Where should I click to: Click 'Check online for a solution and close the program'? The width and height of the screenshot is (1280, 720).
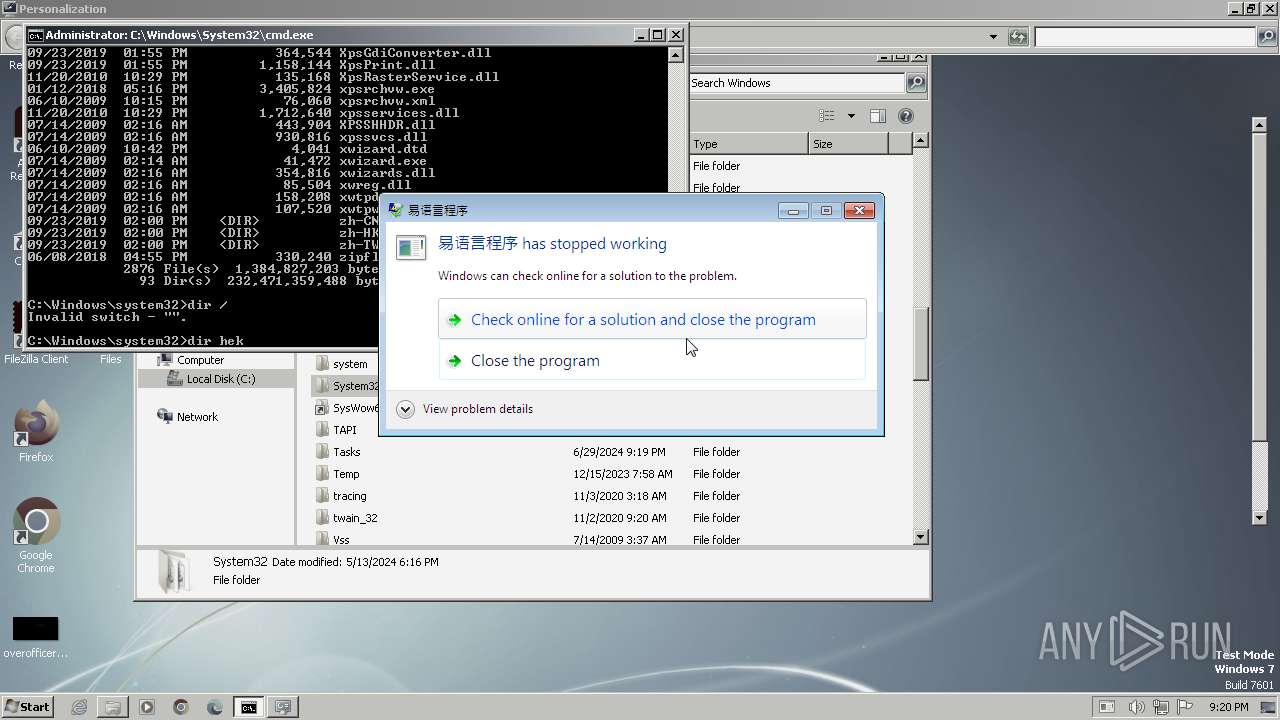(652, 320)
